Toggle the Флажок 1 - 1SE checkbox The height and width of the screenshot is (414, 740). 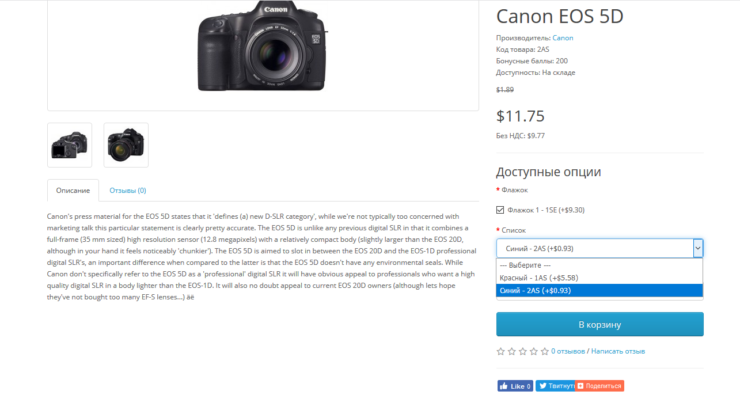pos(500,210)
